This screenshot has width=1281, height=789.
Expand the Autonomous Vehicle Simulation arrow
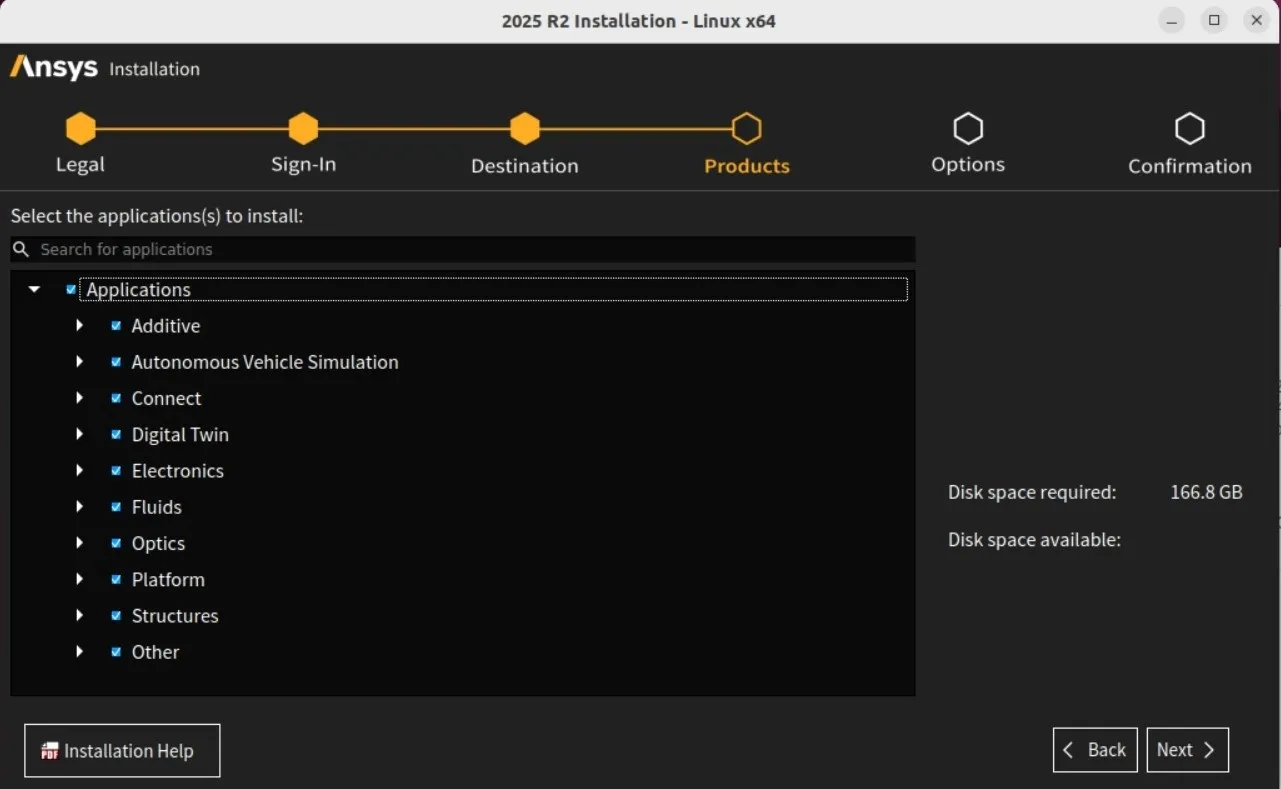click(x=80, y=362)
